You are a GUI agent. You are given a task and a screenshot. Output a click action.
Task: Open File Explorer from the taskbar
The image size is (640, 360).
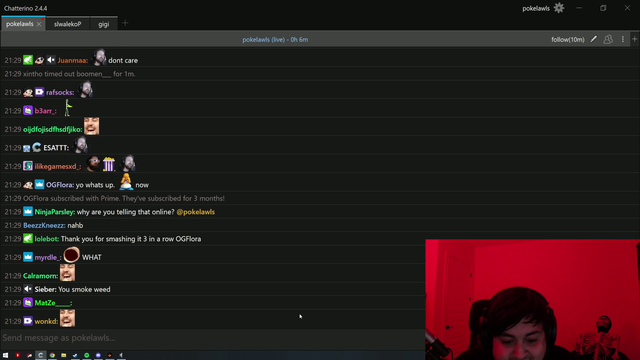click(64, 356)
